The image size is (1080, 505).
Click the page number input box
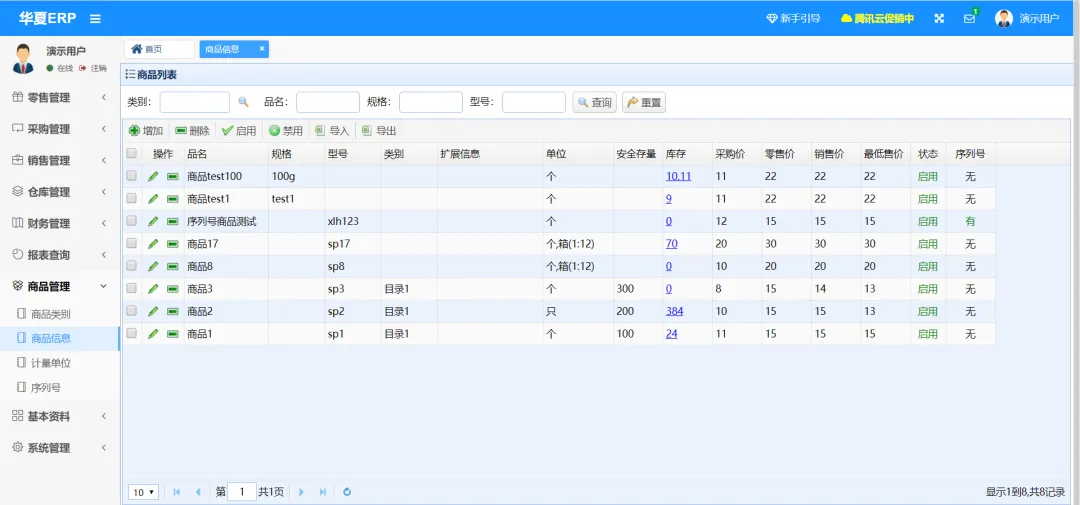click(242, 492)
